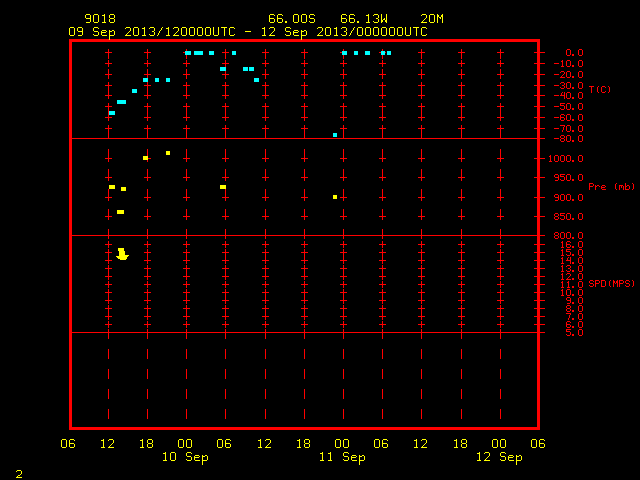This screenshot has width=640, height=480.
Task: Click the 11 Sep date label
Action: point(342,457)
